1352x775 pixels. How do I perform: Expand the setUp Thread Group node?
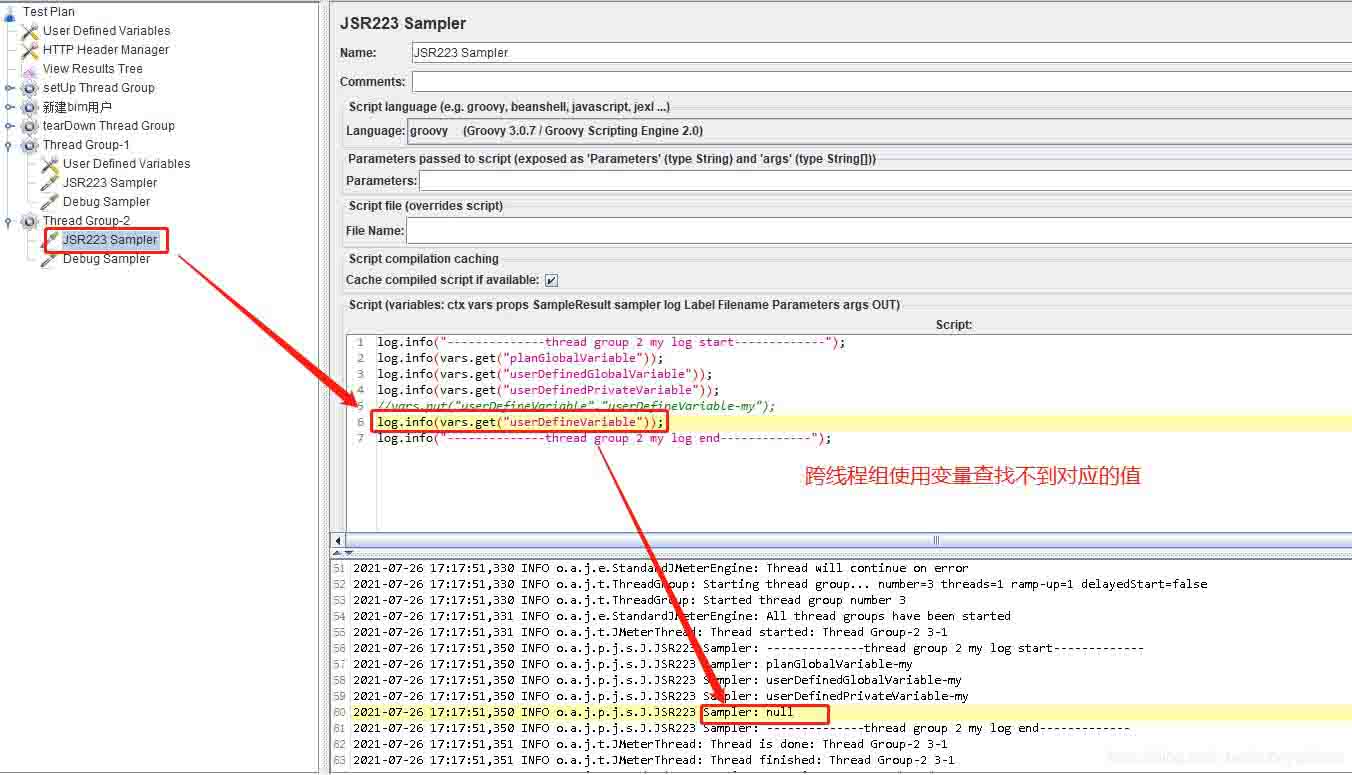click(x=10, y=88)
